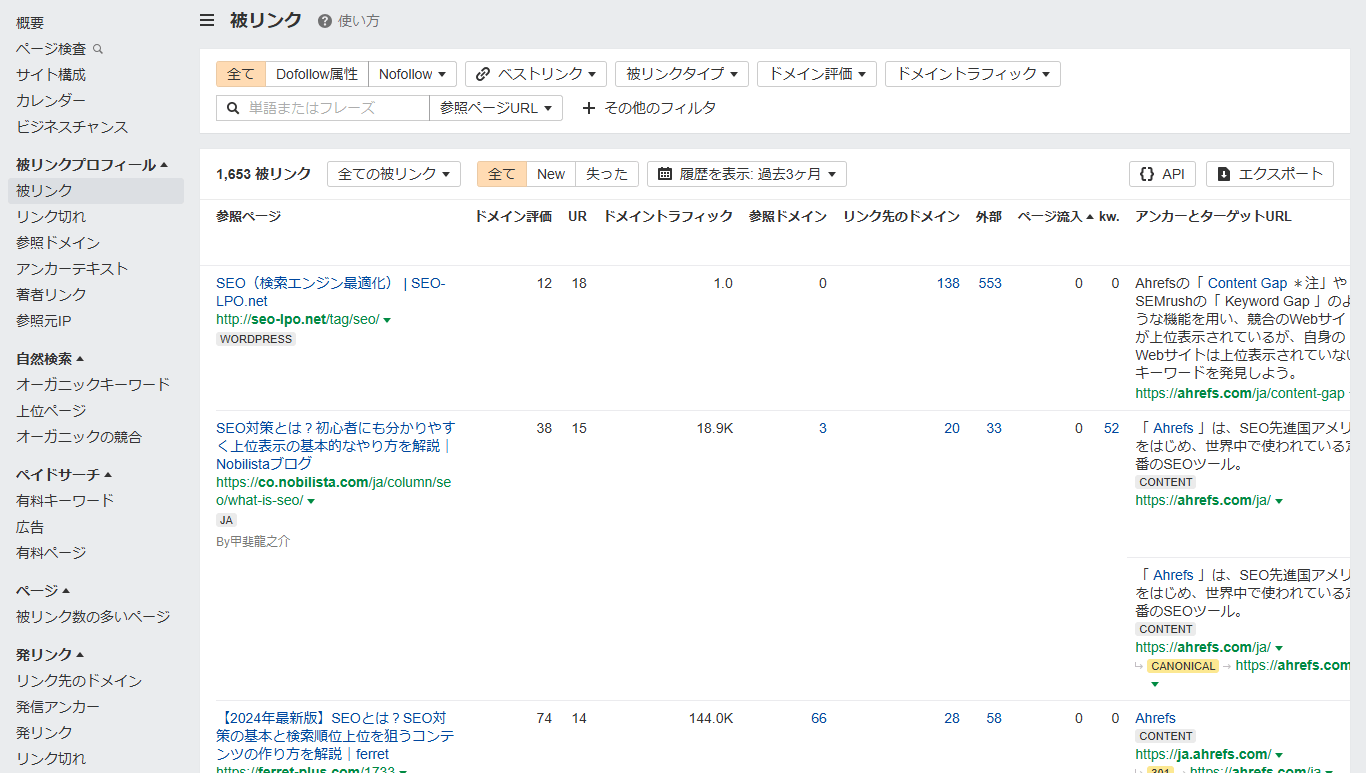Click the plus icon for その他のフィルタ
This screenshot has width=1366, height=773.
pyautogui.click(x=588, y=107)
